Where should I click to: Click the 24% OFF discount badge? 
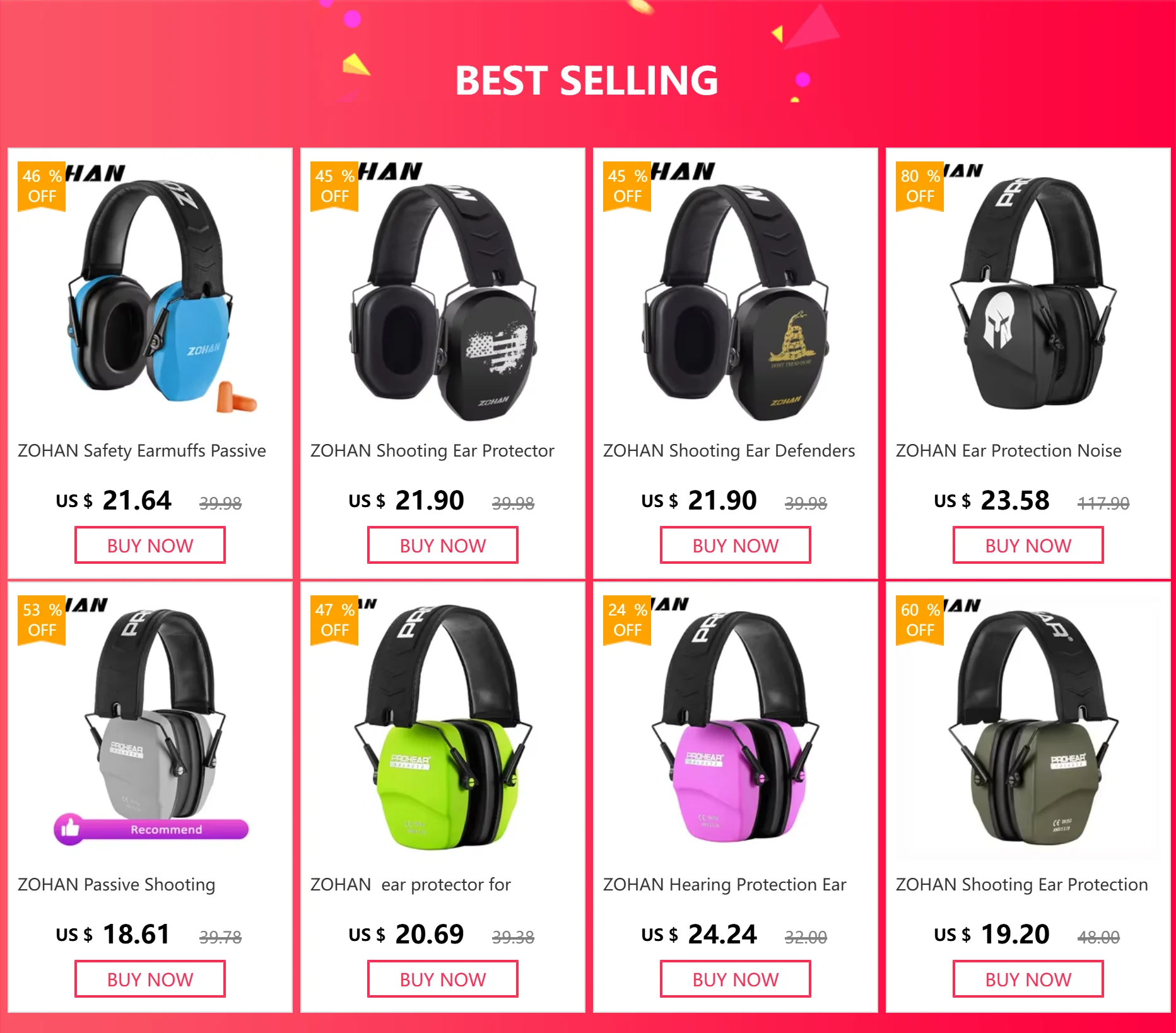tap(627, 620)
